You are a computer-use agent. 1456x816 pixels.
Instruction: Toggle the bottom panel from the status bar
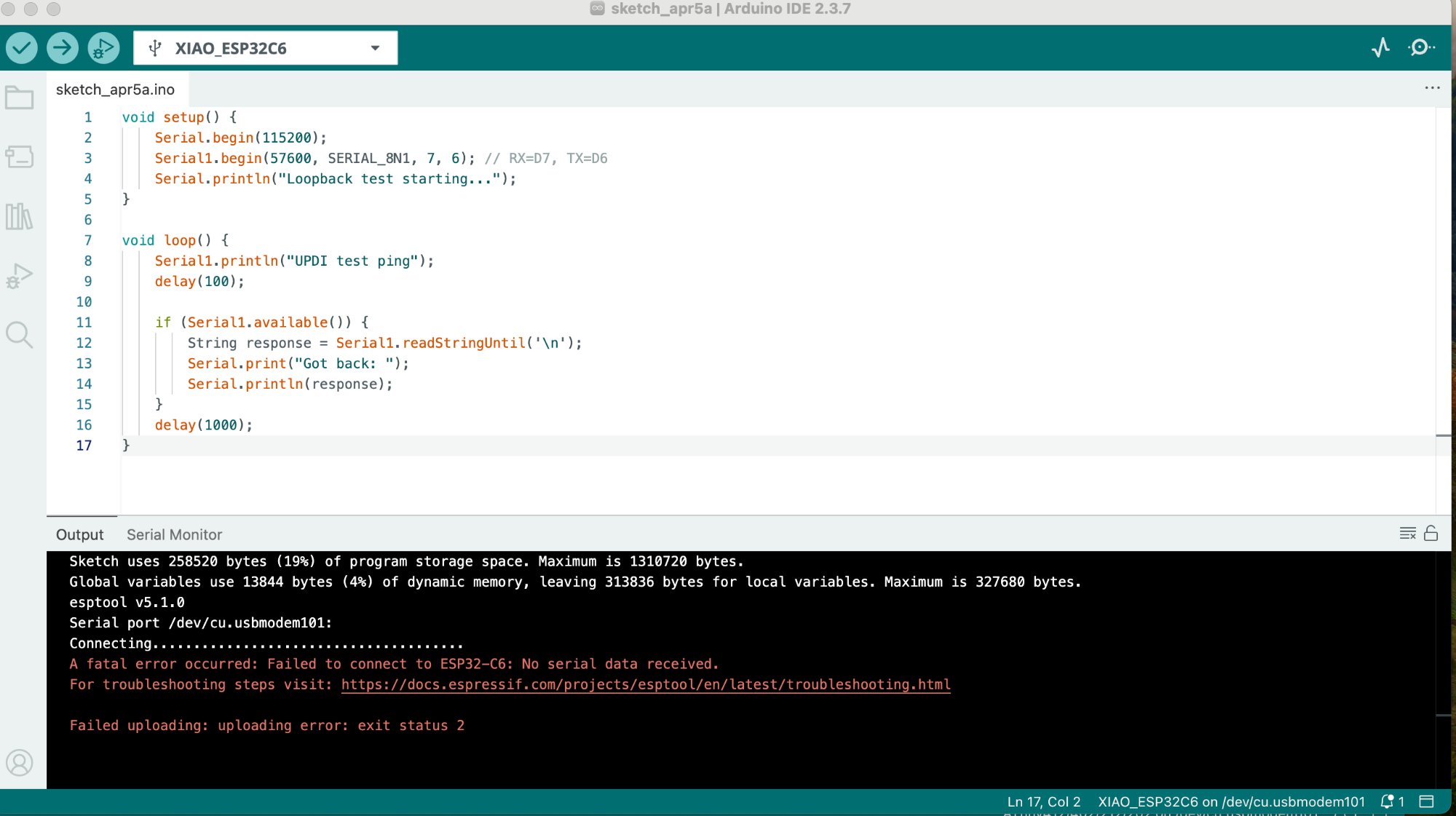coord(1426,801)
